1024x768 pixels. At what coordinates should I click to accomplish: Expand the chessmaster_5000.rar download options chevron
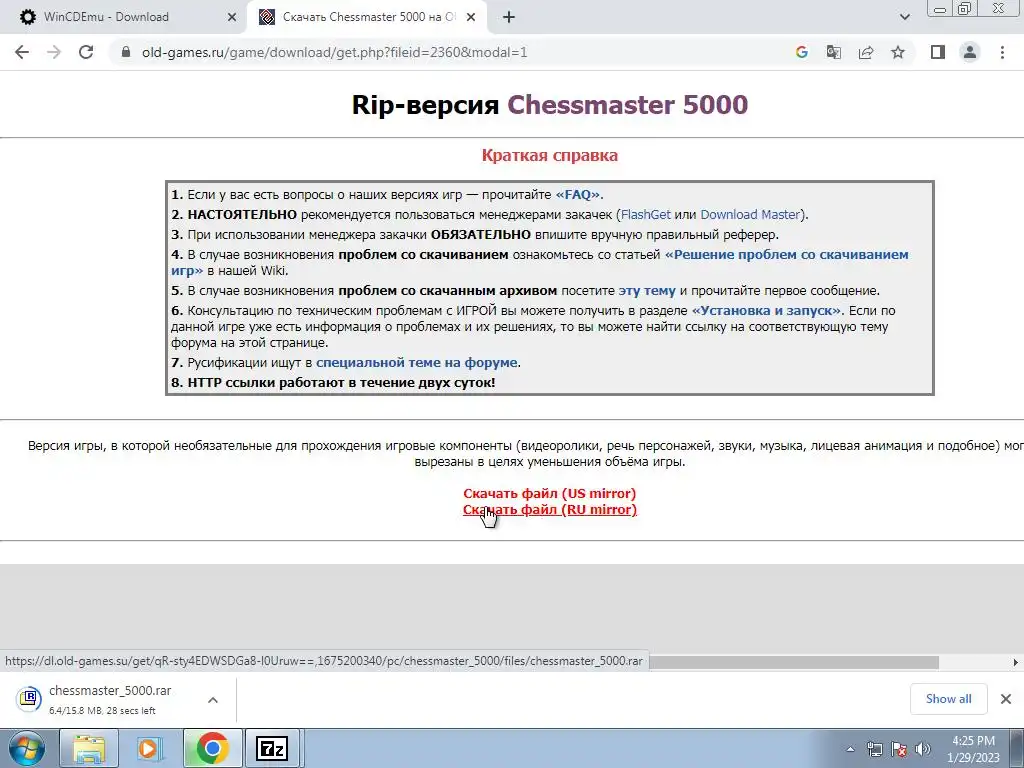coord(212,700)
